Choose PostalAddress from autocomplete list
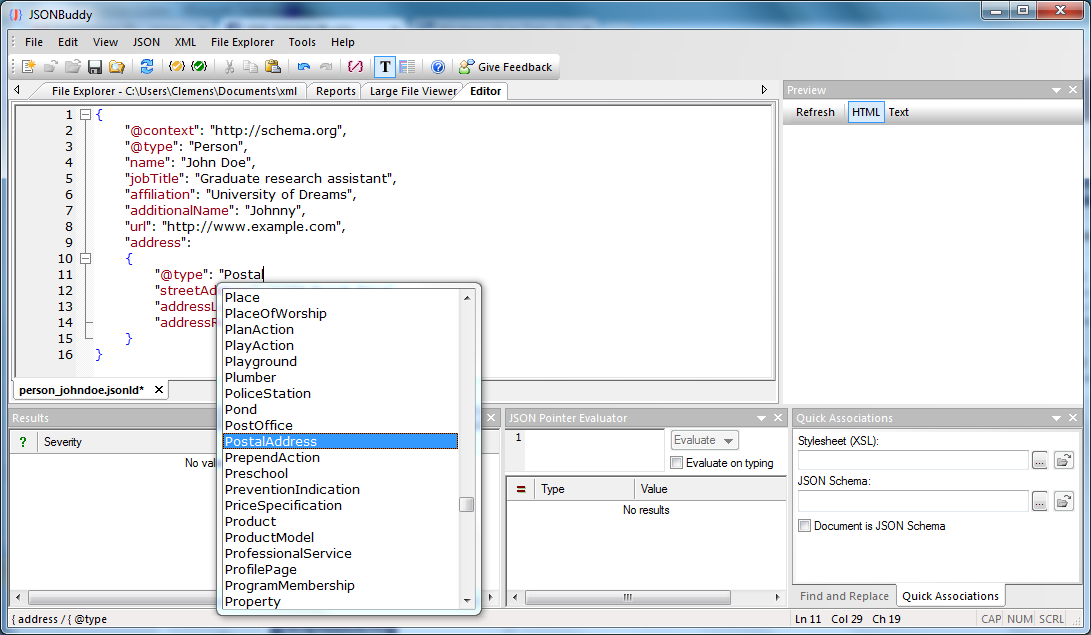Screen dimensions: 1091x635 340,441
